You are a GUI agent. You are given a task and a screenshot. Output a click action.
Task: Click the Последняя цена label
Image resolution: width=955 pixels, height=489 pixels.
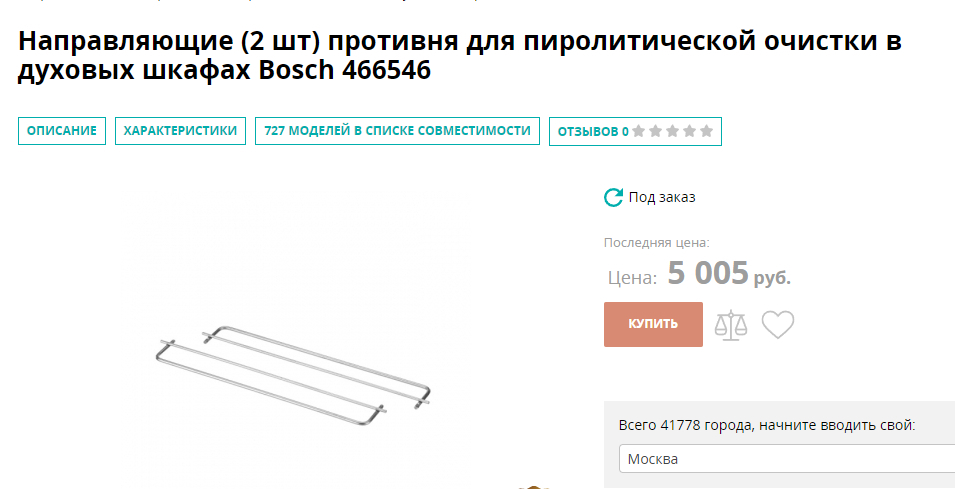point(657,242)
